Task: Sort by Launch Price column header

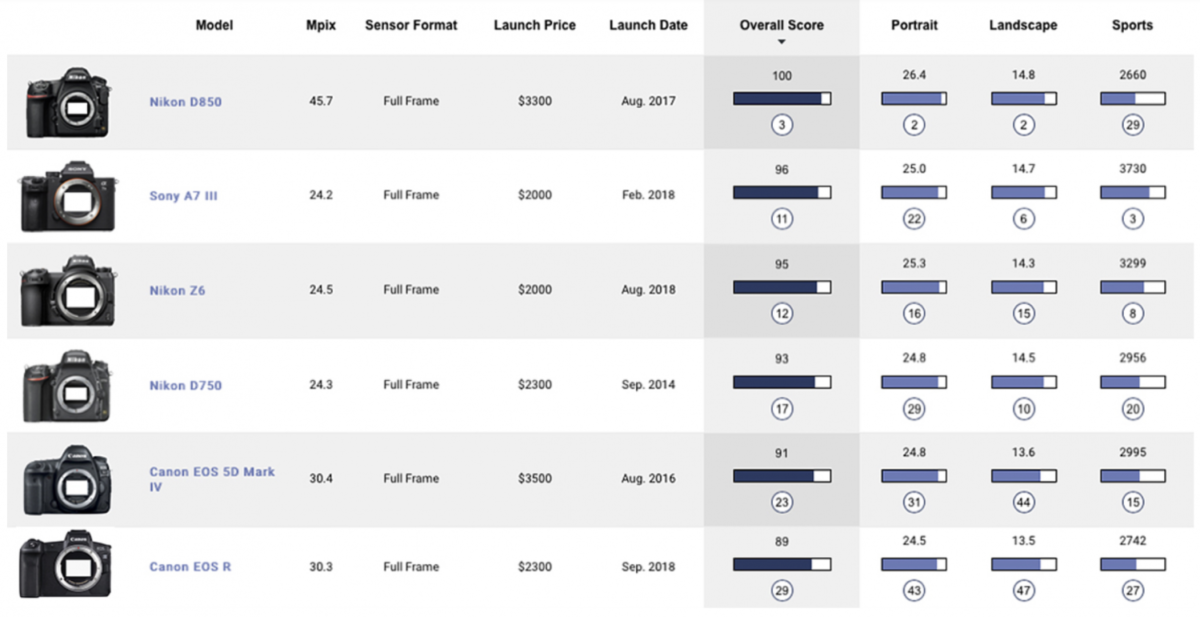Action: [535, 25]
